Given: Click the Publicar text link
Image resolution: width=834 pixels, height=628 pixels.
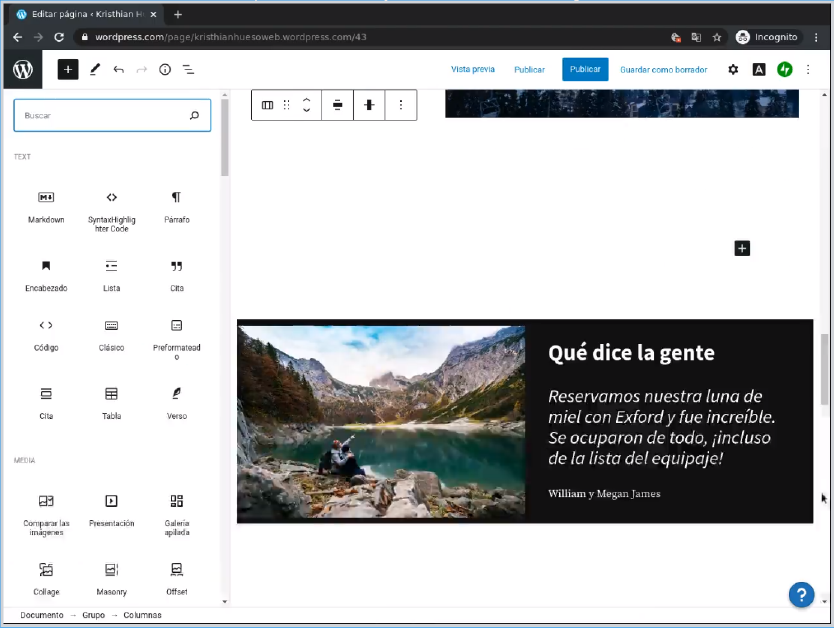Looking at the screenshot, I should coord(529,70).
